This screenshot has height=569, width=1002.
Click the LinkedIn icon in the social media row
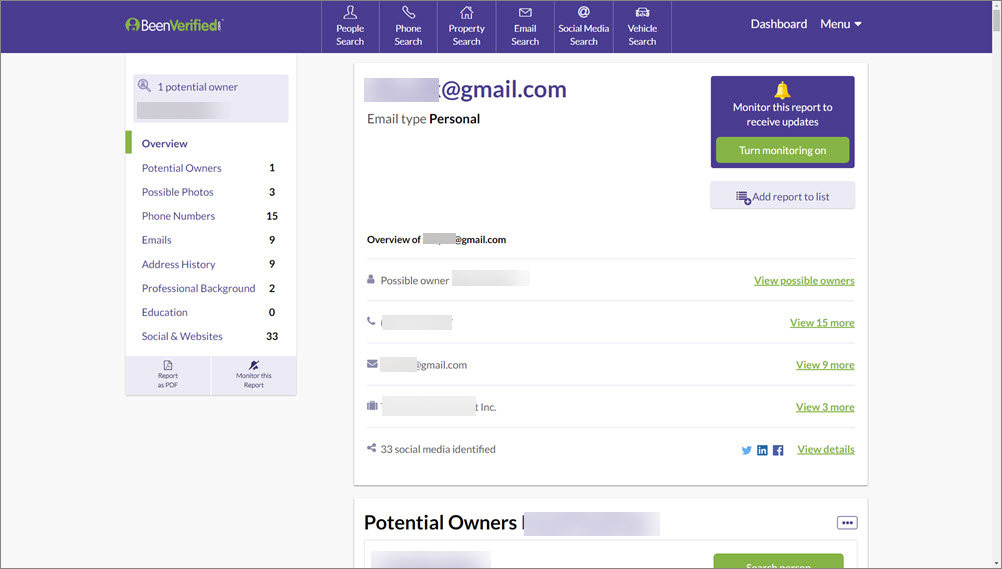(762, 450)
